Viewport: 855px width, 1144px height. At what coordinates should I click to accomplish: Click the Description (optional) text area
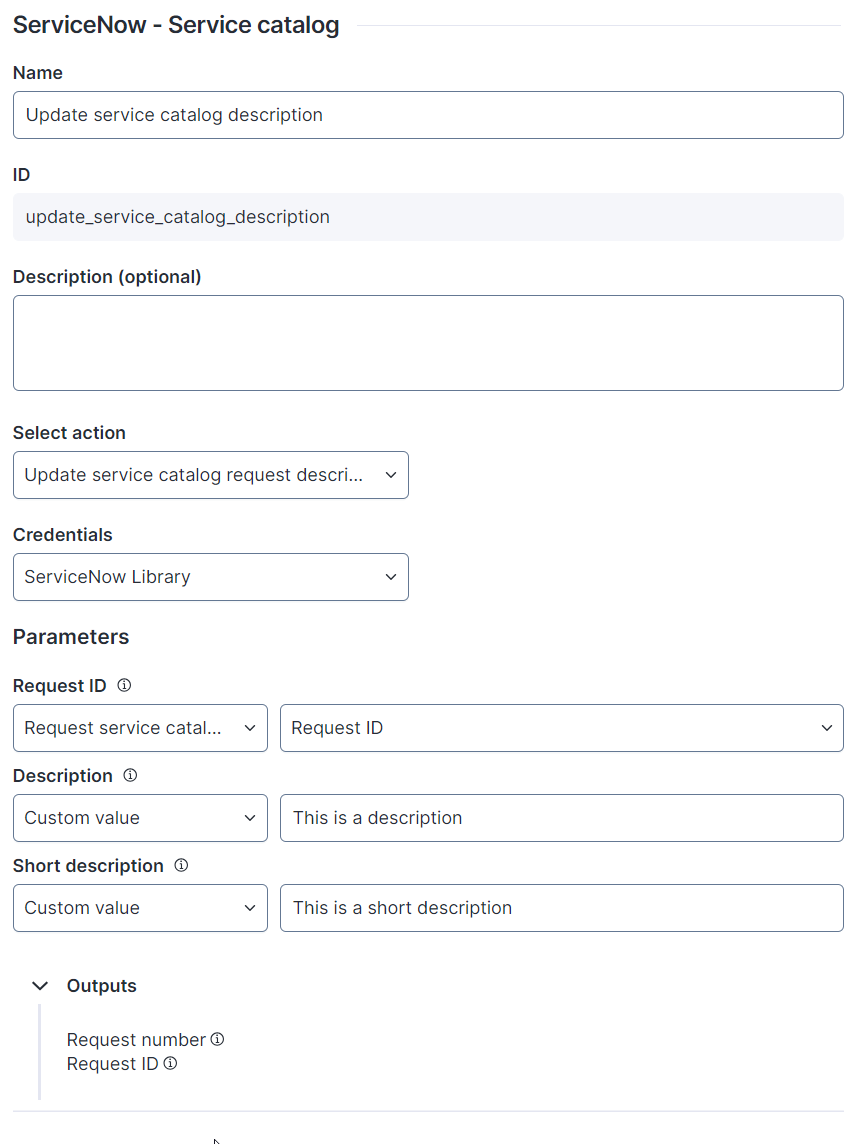[x=428, y=343]
